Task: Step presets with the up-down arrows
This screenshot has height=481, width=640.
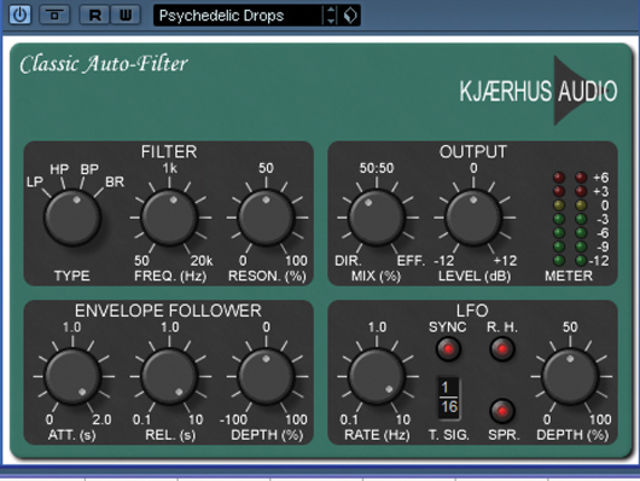Action: (330, 16)
